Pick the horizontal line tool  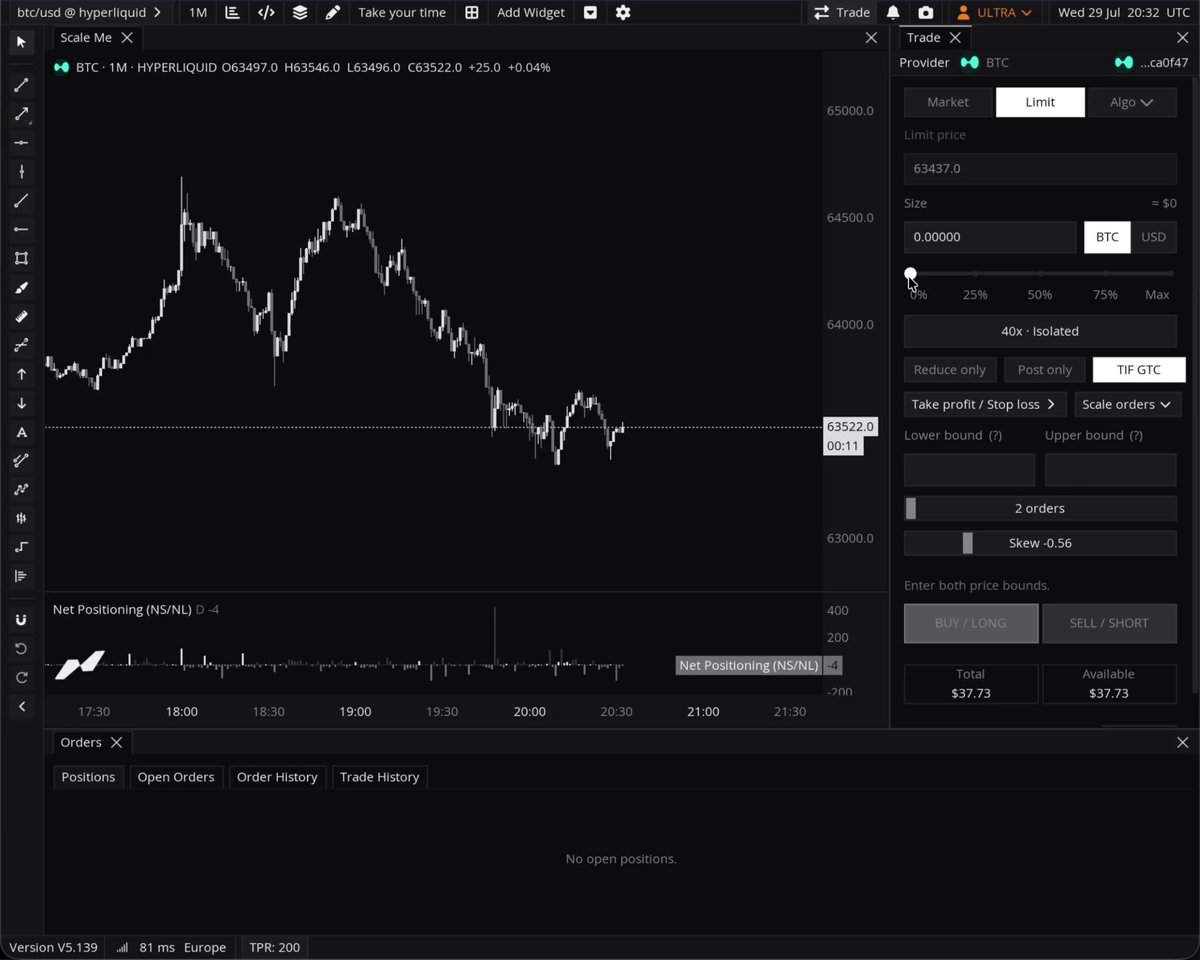(21, 143)
